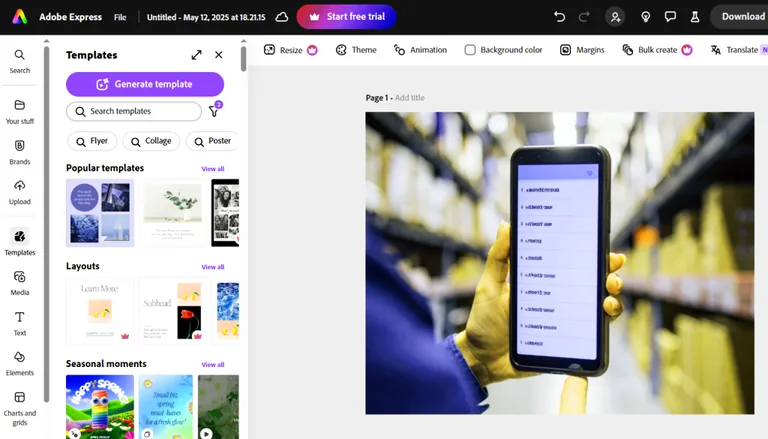Viewport: 768px width, 439px height.
Task: Open the comments icon
Action: pos(670,17)
